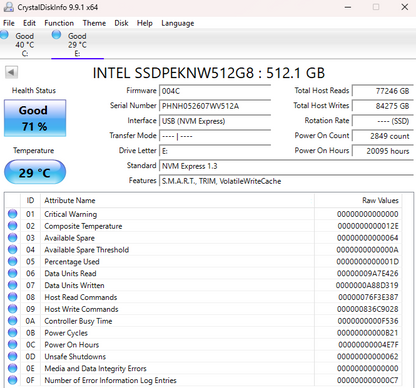Click status orb of Available Spare Threshold row
The image size is (416, 388).
pos(12,249)
